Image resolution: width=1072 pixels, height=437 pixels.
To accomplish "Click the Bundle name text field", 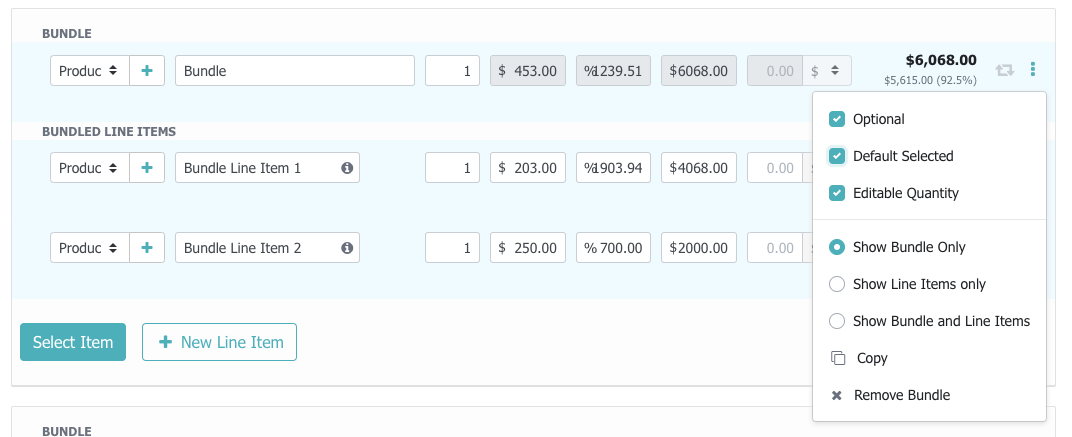I will pos(294,71).
